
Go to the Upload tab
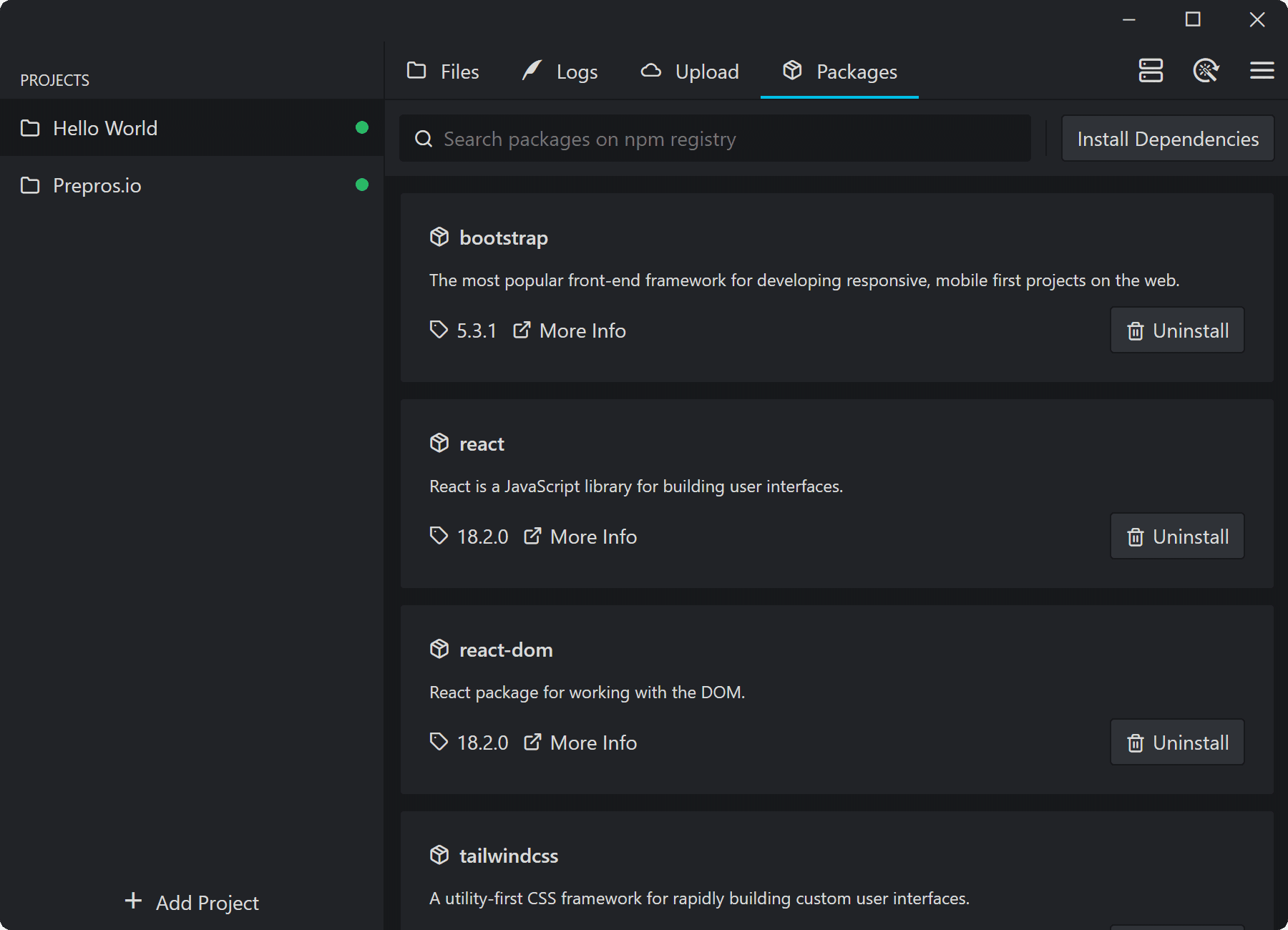pyautogui.click(x=690, y=72)
